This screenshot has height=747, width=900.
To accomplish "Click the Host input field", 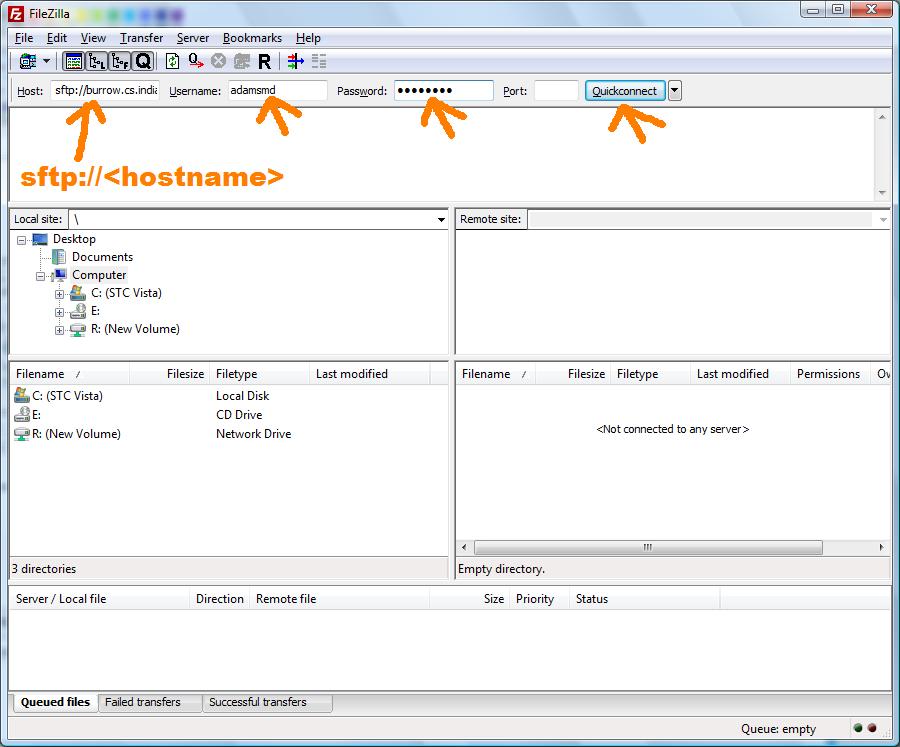I will [105, 91].
